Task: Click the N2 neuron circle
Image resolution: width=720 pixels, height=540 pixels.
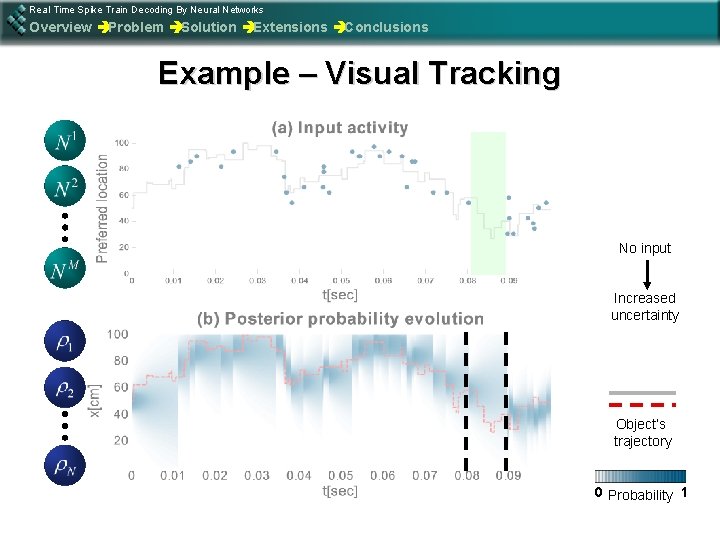Action: (65, 186)
